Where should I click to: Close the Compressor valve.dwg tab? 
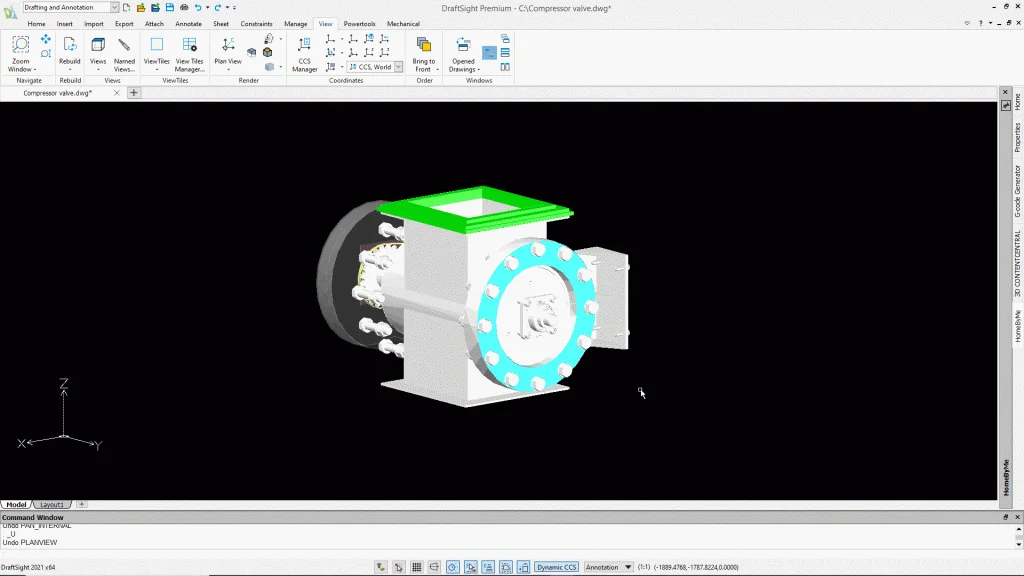[116, 93]
